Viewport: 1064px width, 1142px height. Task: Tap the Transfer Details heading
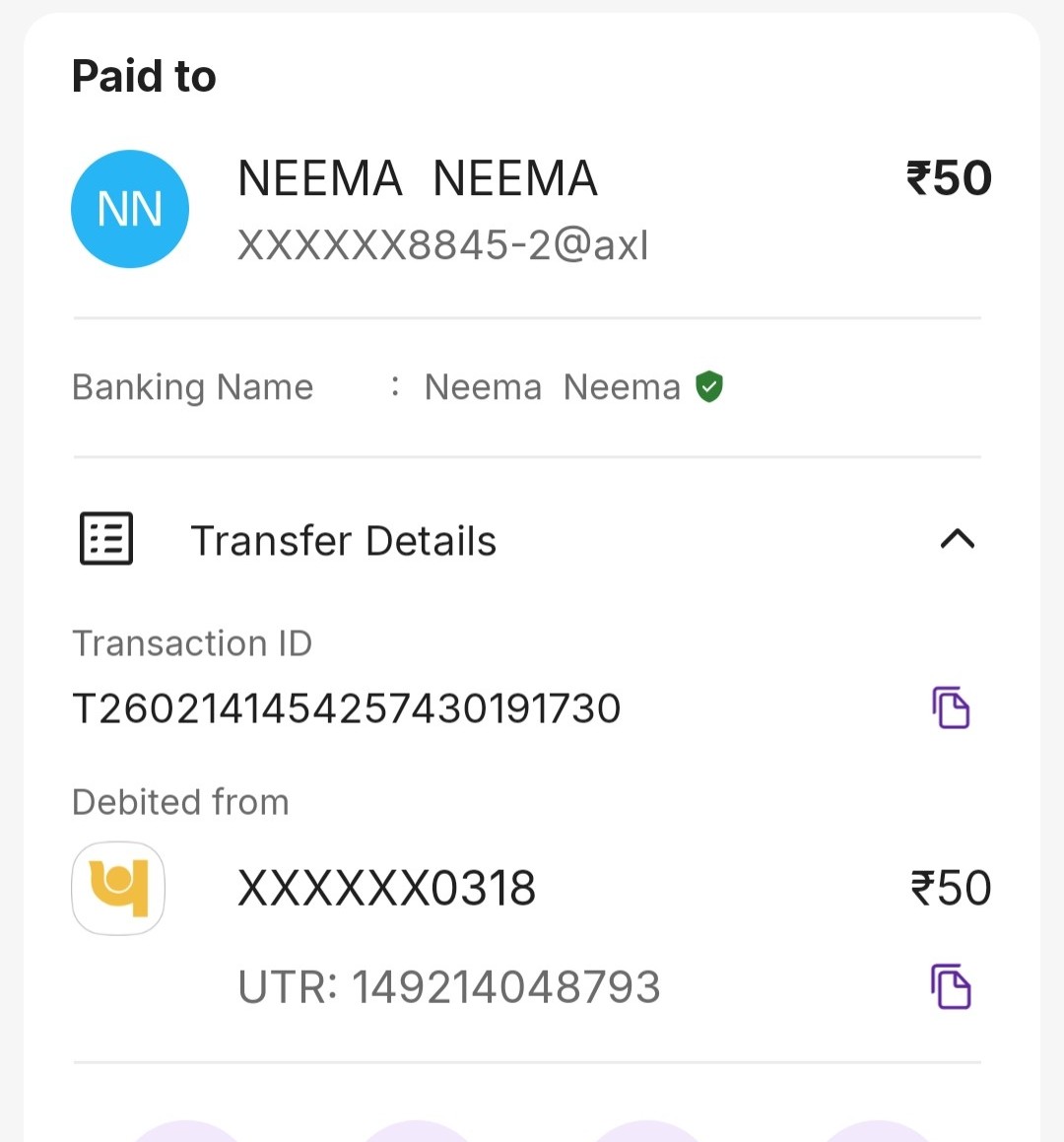(343, 541)
